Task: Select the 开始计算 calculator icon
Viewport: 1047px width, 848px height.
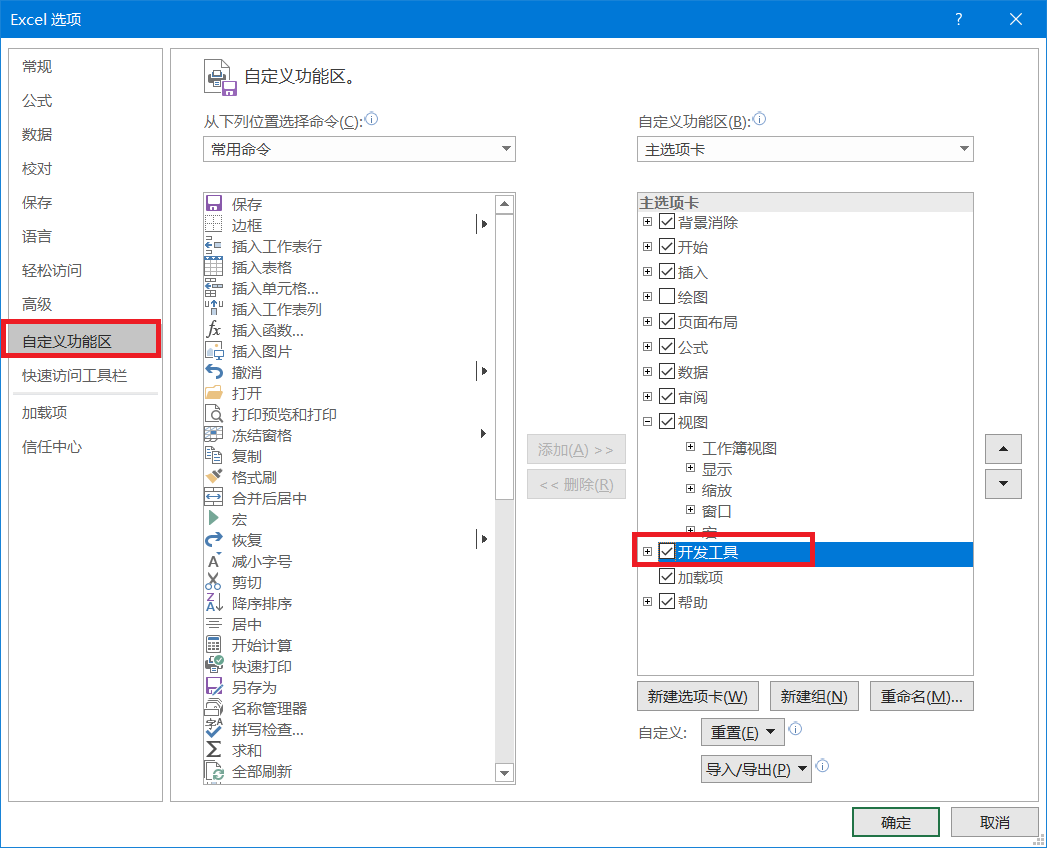Action: click(x=214, y=645)
